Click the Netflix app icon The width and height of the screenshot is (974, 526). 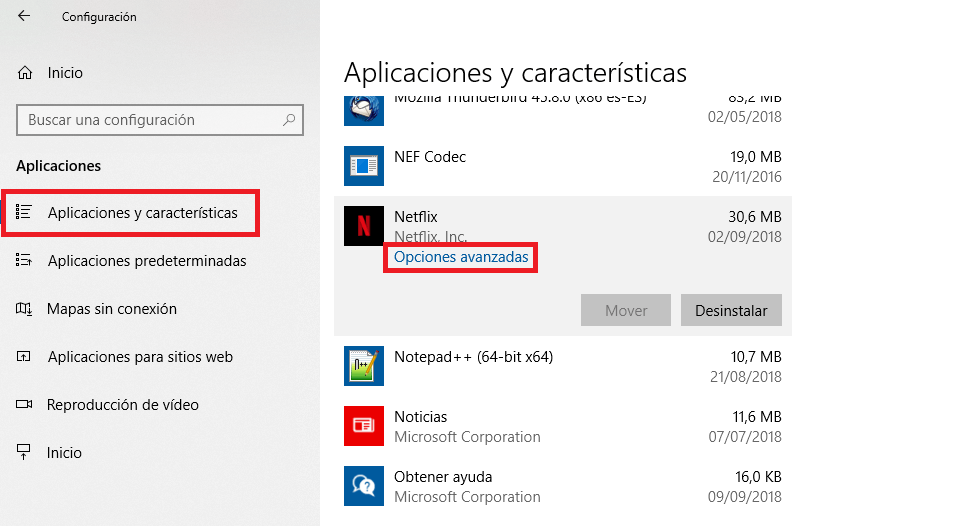(x=364, y=226)
